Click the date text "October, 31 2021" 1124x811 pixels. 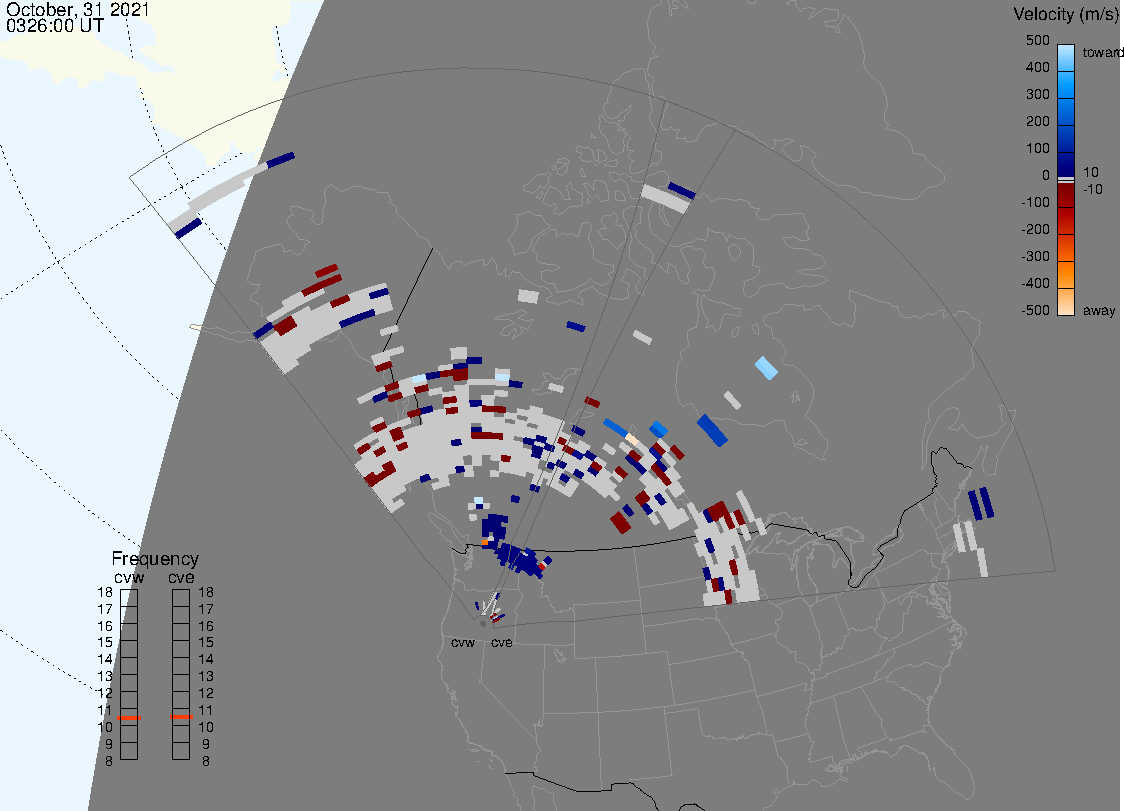[77, 9]
